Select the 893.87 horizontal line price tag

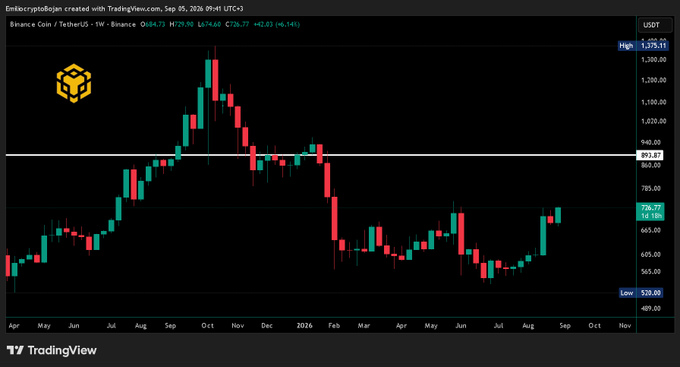click(x=649, y=155)
